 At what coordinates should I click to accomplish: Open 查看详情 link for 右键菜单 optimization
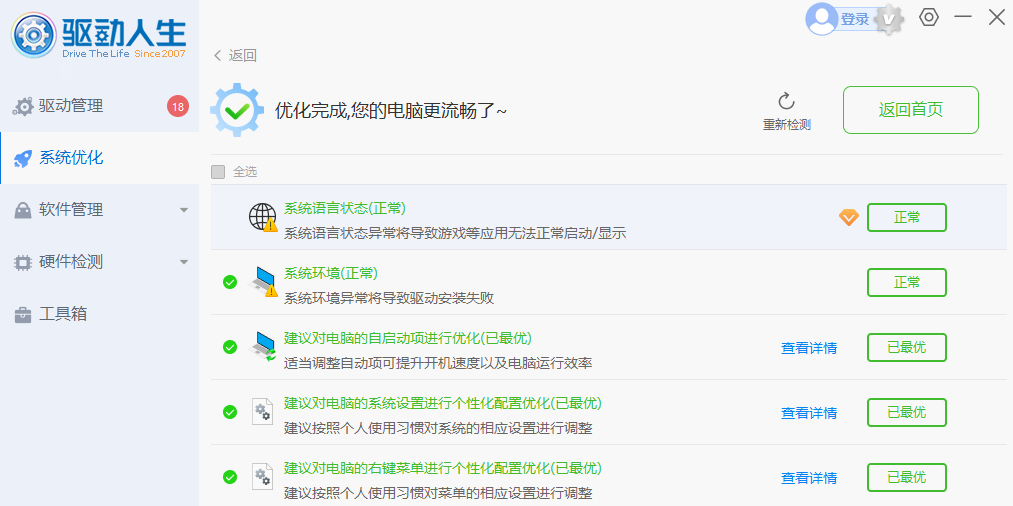(808, 478)
